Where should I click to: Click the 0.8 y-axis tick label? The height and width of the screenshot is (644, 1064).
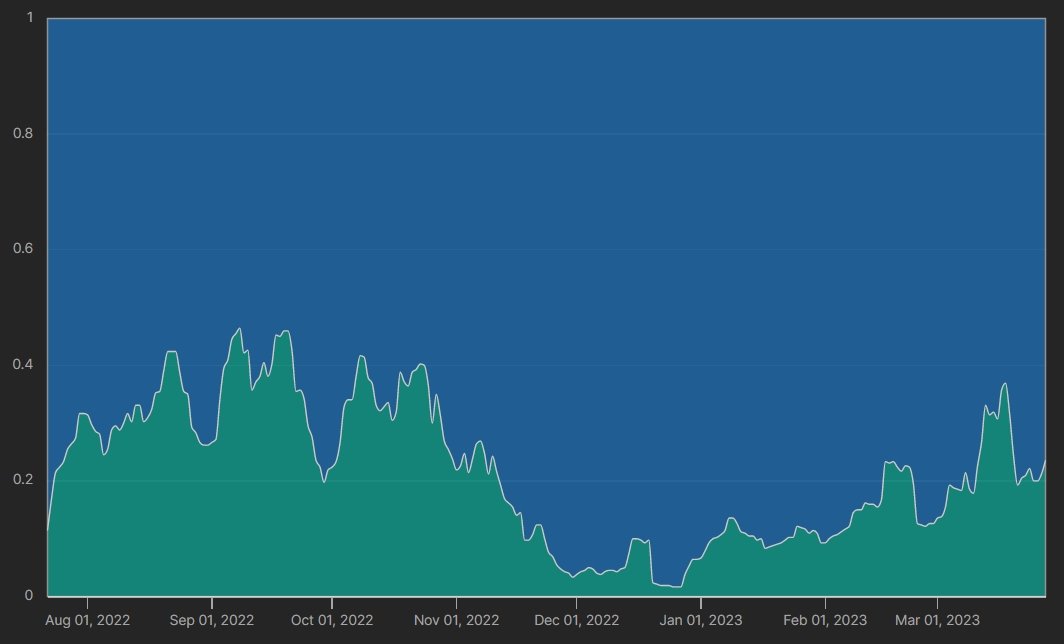(23, 134)
